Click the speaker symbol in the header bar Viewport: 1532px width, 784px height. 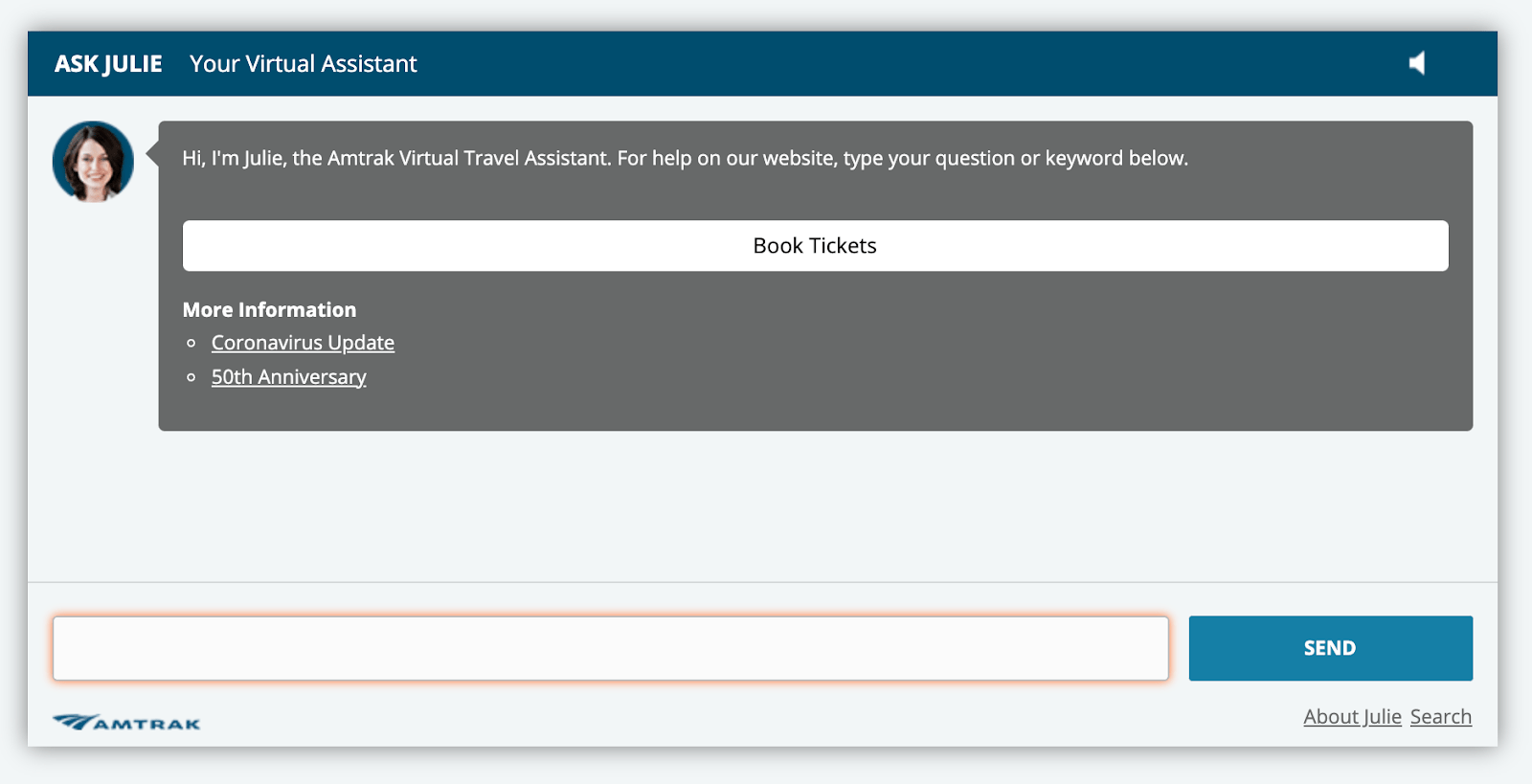point(1416,62)
